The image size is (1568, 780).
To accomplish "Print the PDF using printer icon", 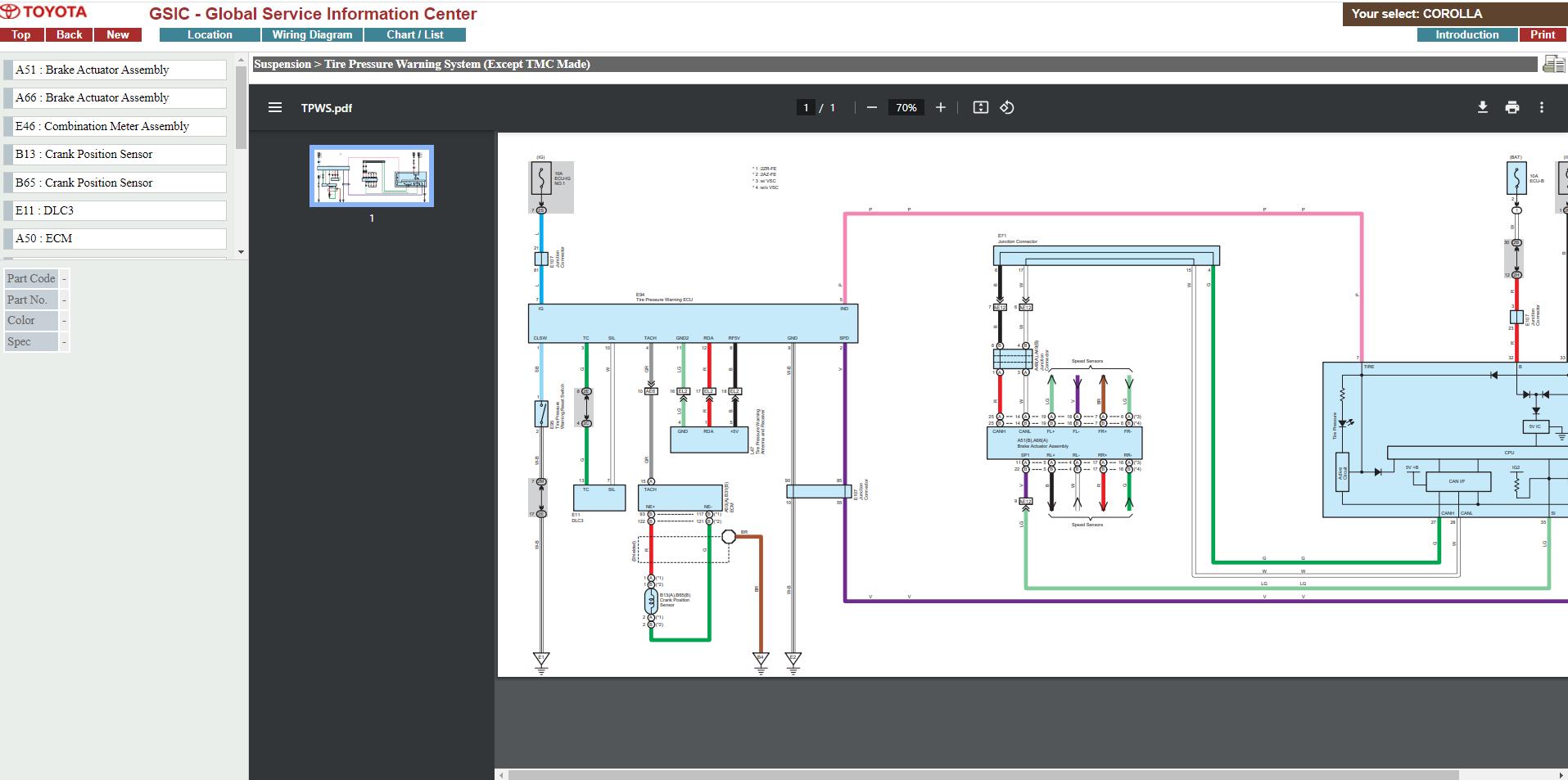I will pyautogui.click(x=1512, y=107).
